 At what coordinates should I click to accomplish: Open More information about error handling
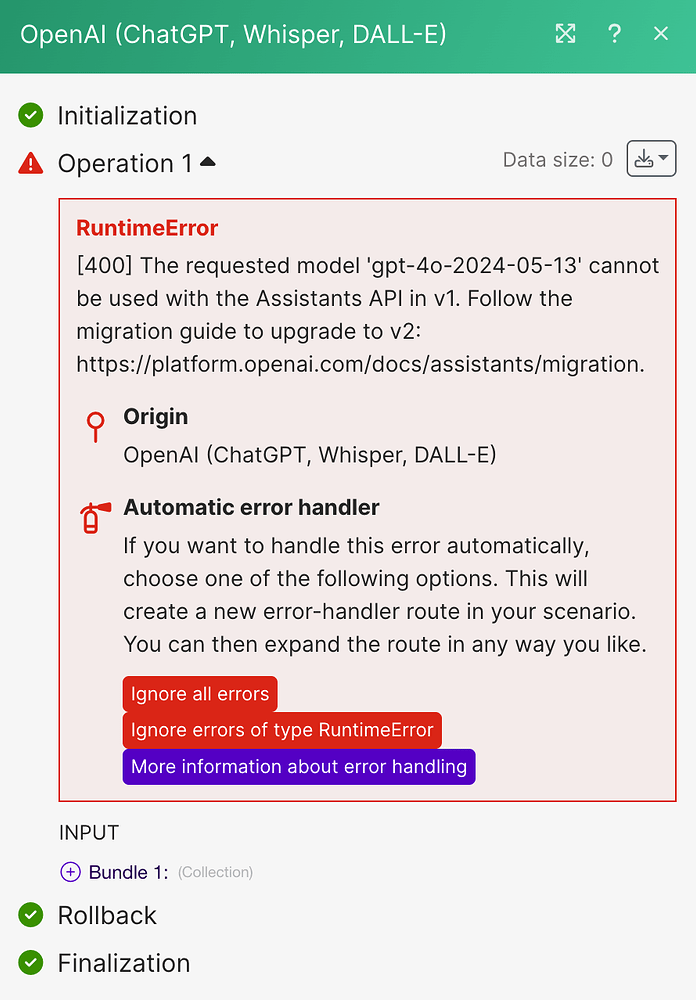point(299,767)
